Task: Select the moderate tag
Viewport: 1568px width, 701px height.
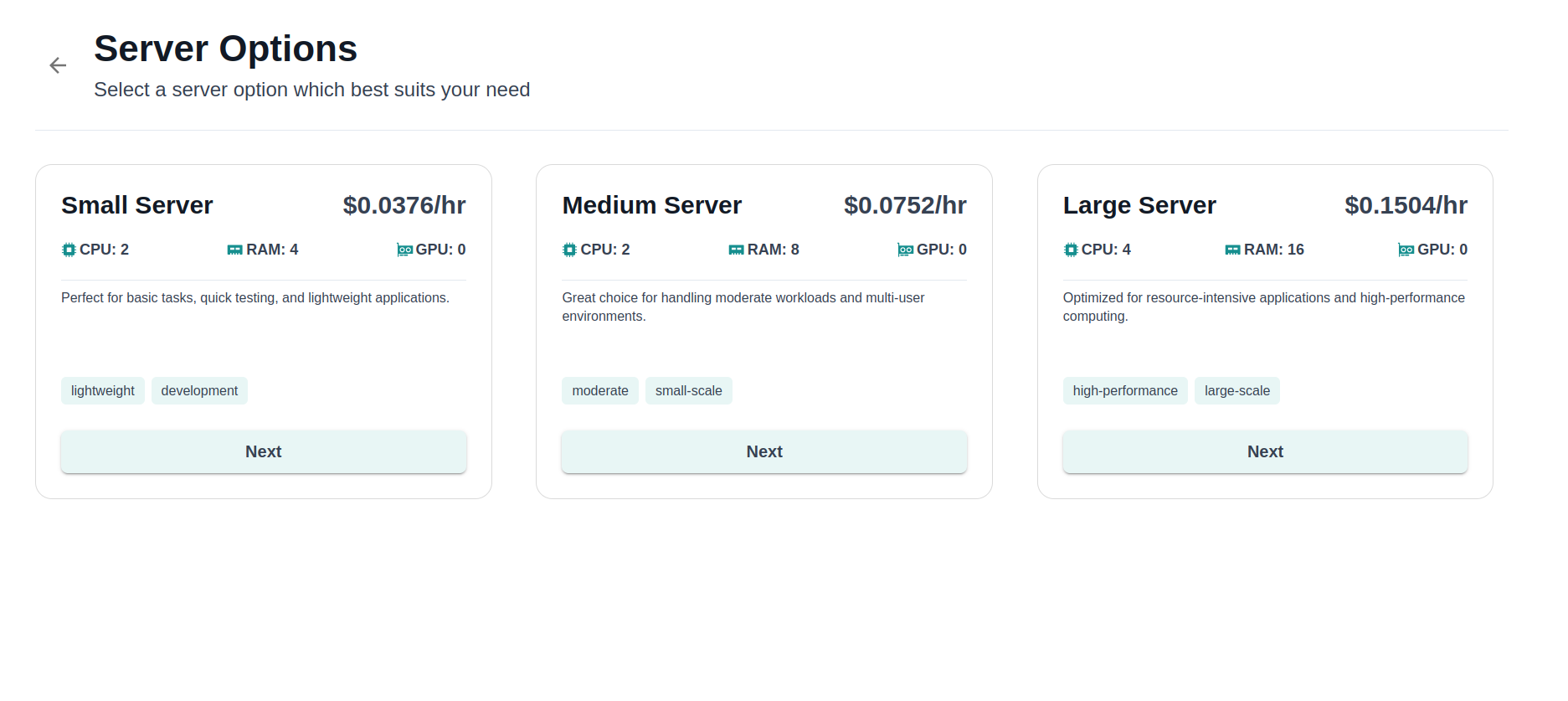Action: tap(600, 390)
